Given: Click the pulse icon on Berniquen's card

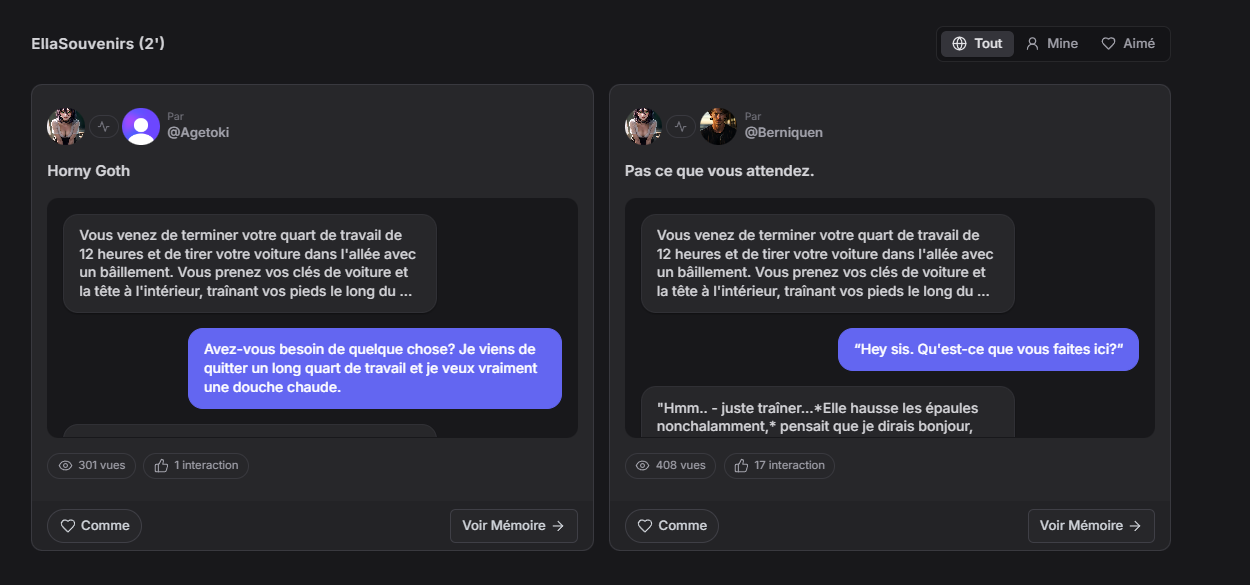Looking at the screenshot, I should (682, 127).
